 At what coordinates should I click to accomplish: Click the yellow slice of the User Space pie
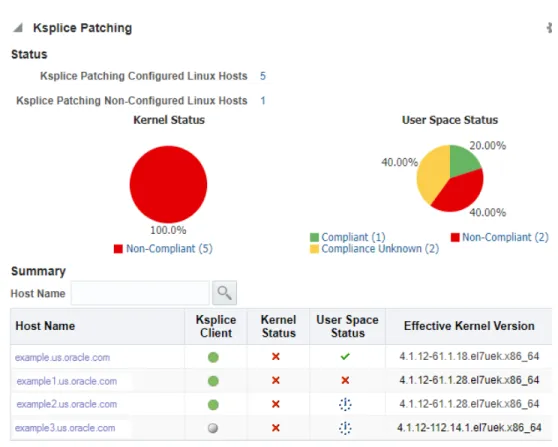[x=432, y=173]
